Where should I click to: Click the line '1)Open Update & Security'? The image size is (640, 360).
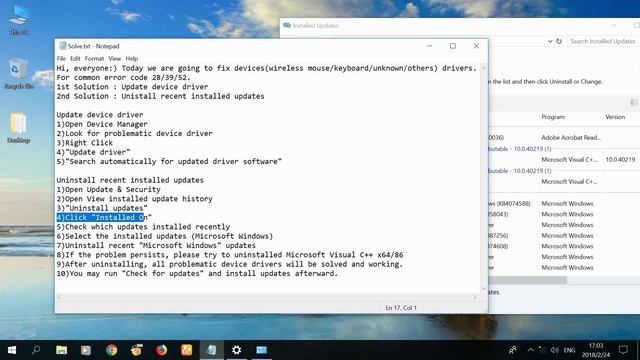(x=109, y=189)
